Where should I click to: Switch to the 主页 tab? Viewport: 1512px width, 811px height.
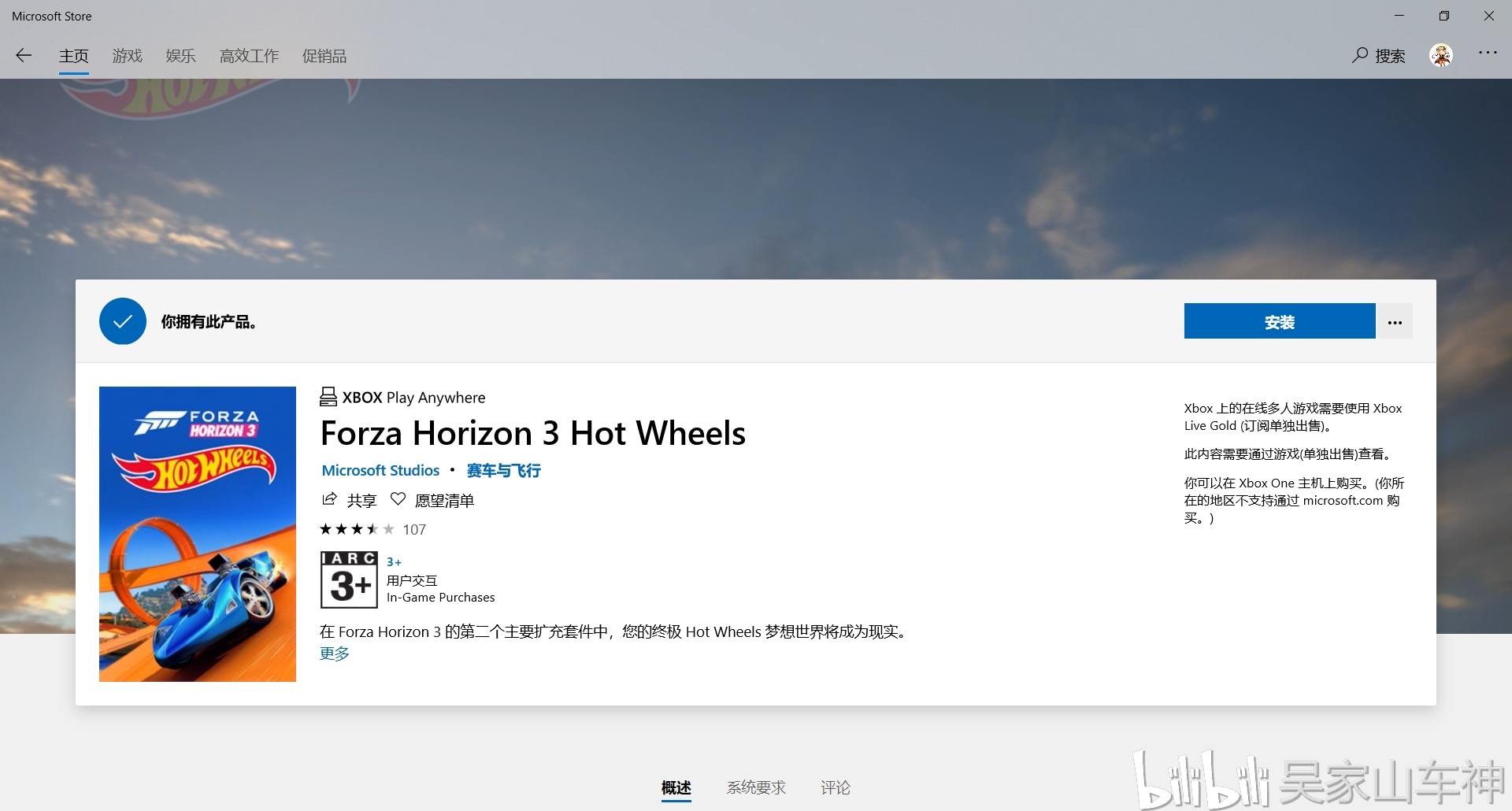click(73, 56)
